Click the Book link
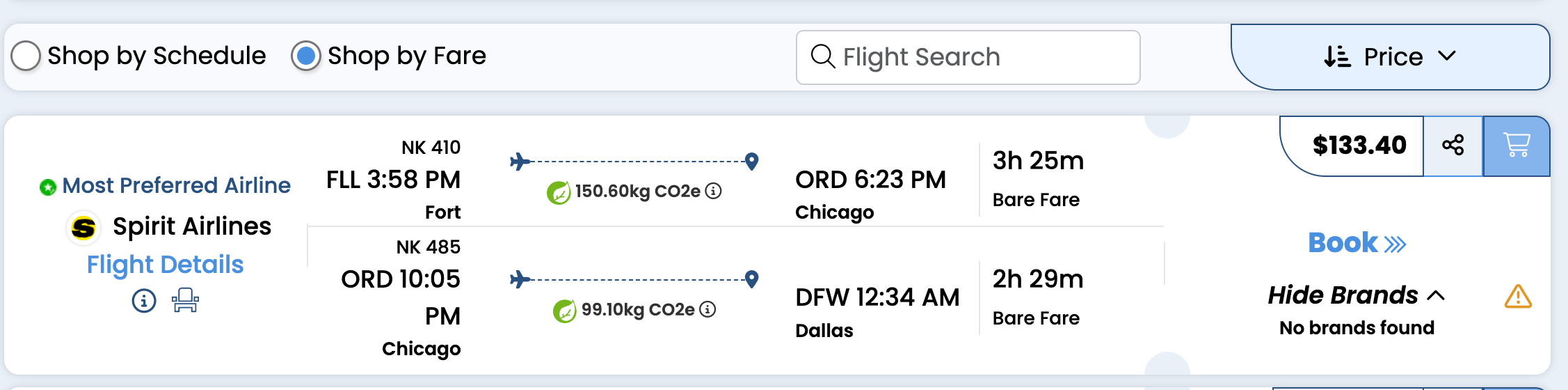This screenshot has width=1568, height=390. point(1357,243)
